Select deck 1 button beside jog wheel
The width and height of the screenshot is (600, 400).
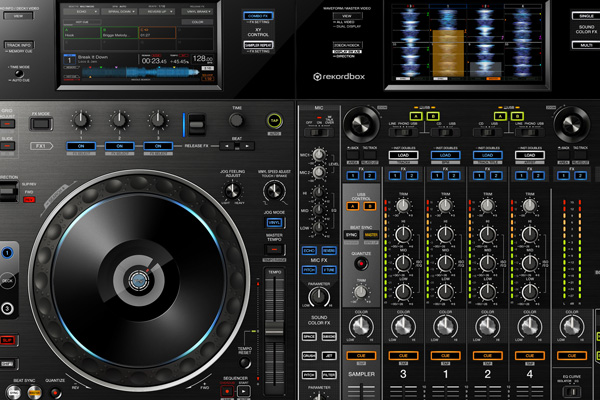(7, 253)
